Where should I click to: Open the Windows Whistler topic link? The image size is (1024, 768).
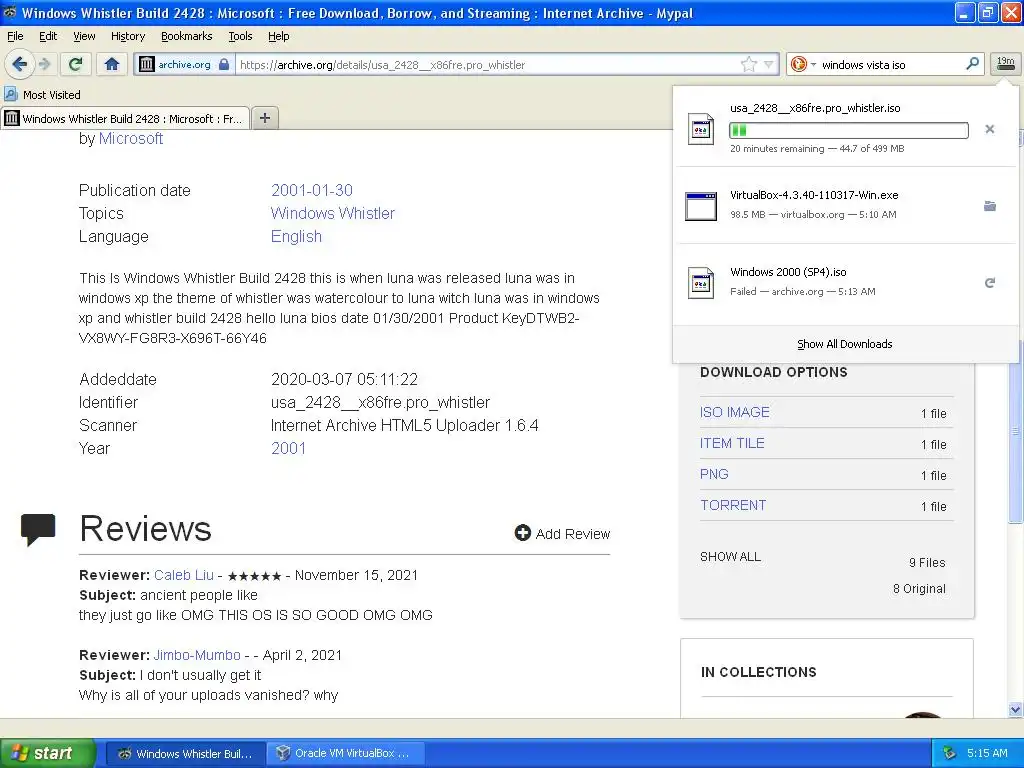click(332, 214)
